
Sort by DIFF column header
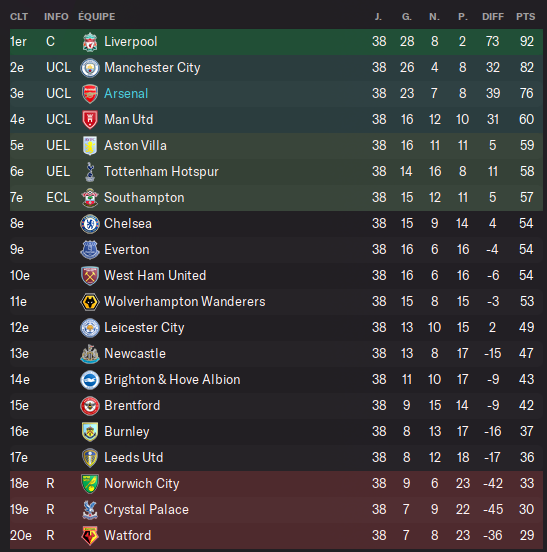coord(493,17)
